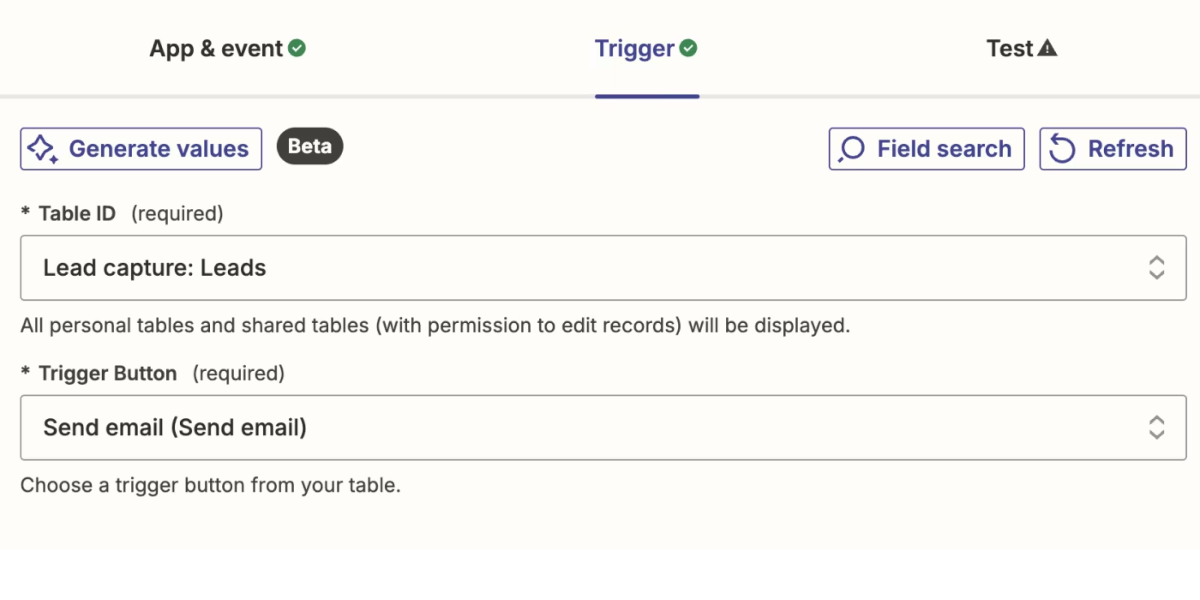The image size is (1200, 600).
Task: Open the Lead capture: Leads selector
Action: pos(603,268)
